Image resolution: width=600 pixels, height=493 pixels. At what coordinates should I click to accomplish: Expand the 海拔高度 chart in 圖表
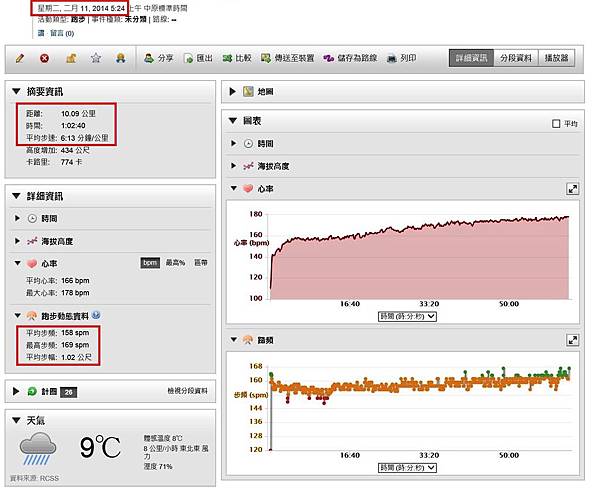(x=233, y=166)
